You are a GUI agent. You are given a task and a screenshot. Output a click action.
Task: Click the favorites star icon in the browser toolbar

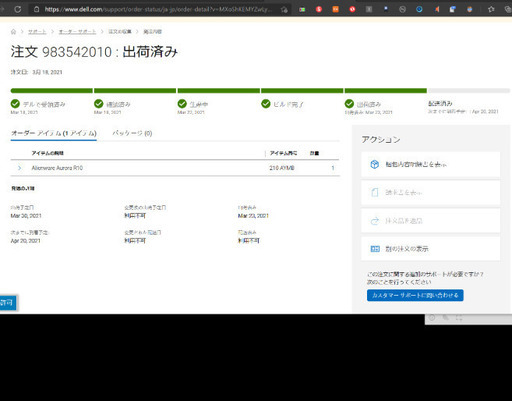click(x=491, y=9)
